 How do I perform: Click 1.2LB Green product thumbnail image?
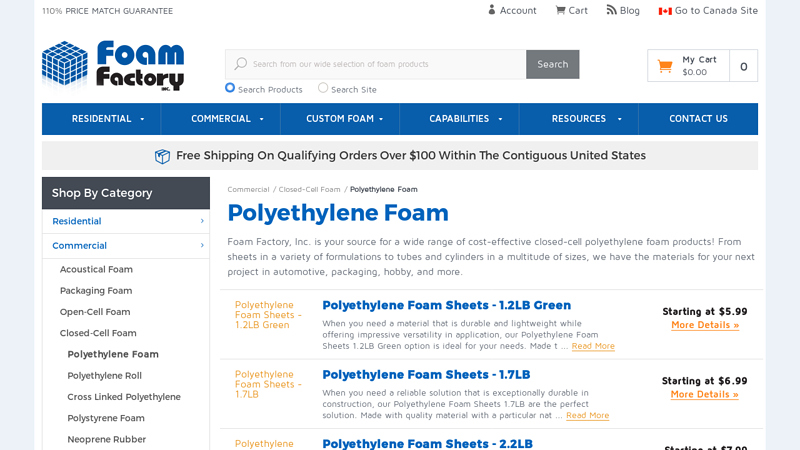pos(268,315)
